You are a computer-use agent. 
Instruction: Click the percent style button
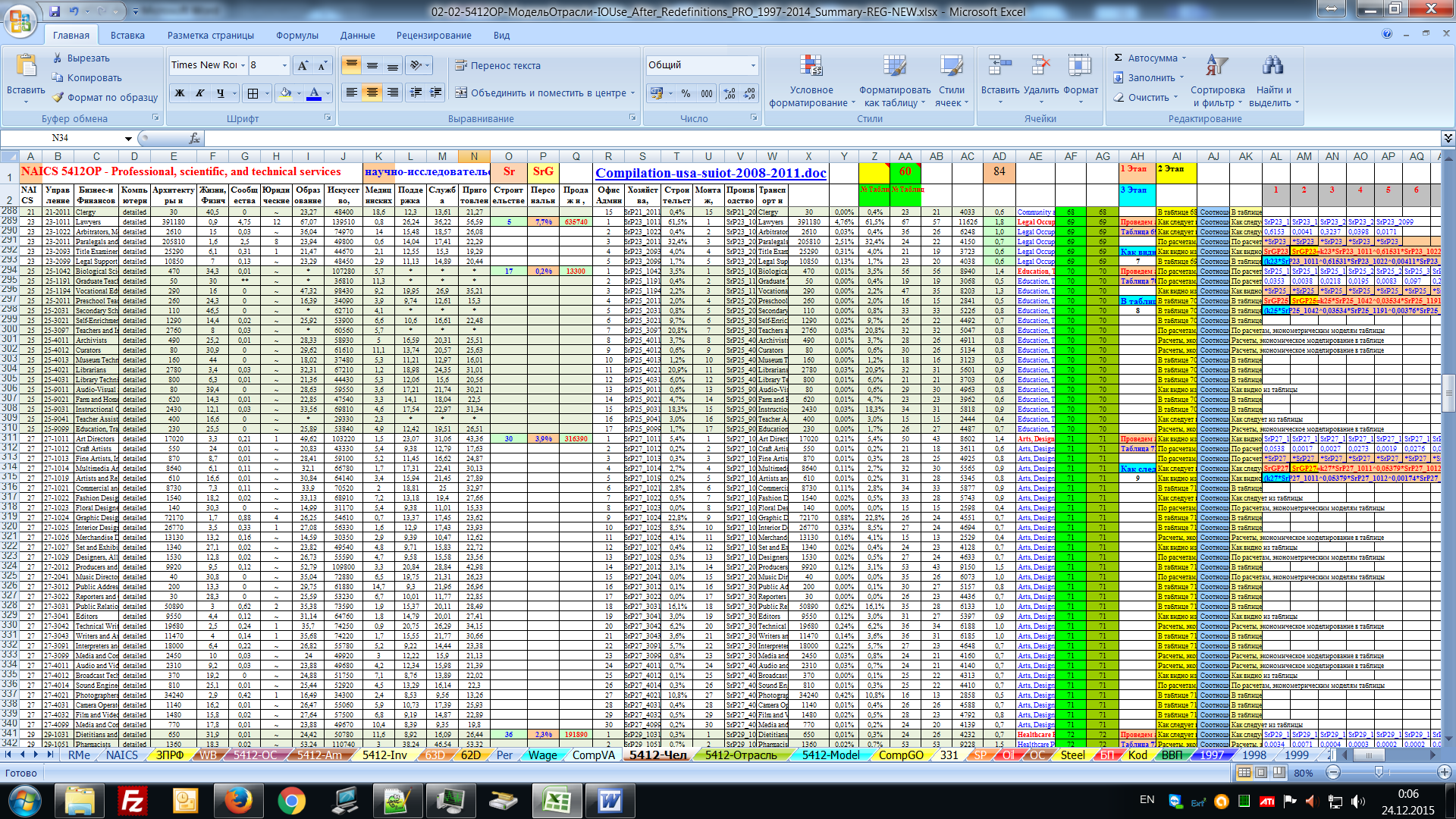pos(686,93)
